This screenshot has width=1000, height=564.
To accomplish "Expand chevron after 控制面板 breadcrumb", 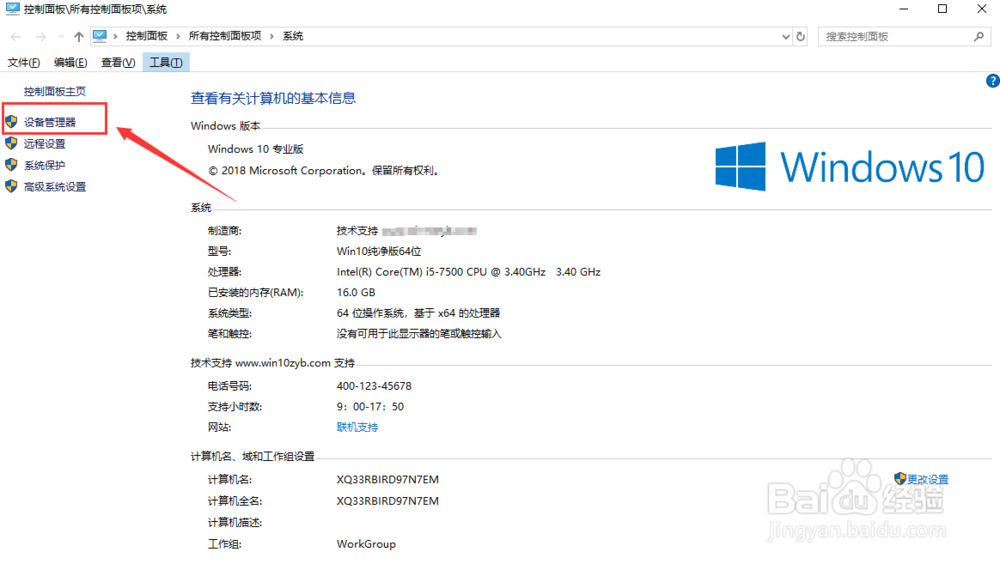I will click(x=178, y=36).
